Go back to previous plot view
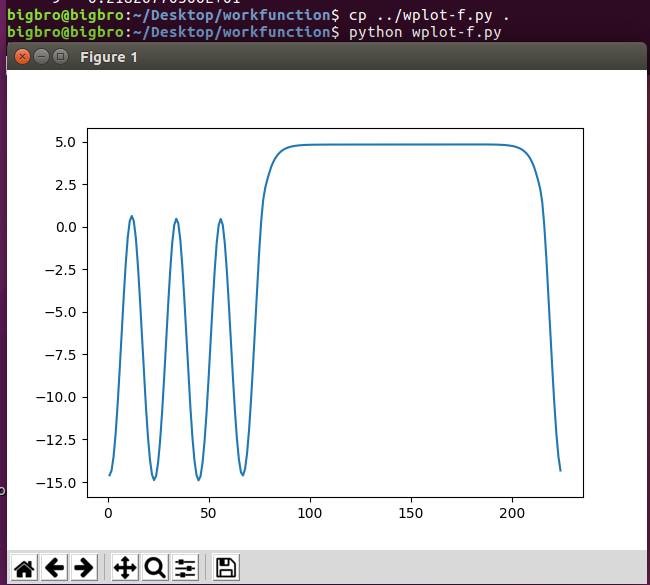This screenshot has width=650, height=585. (54, 568)
